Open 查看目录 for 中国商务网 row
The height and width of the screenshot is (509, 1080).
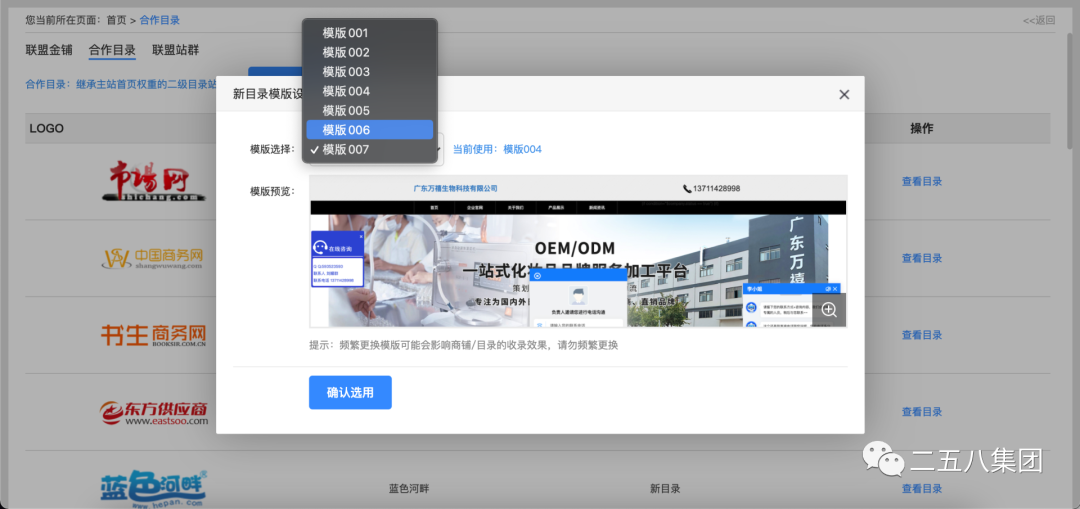(922, 258)
